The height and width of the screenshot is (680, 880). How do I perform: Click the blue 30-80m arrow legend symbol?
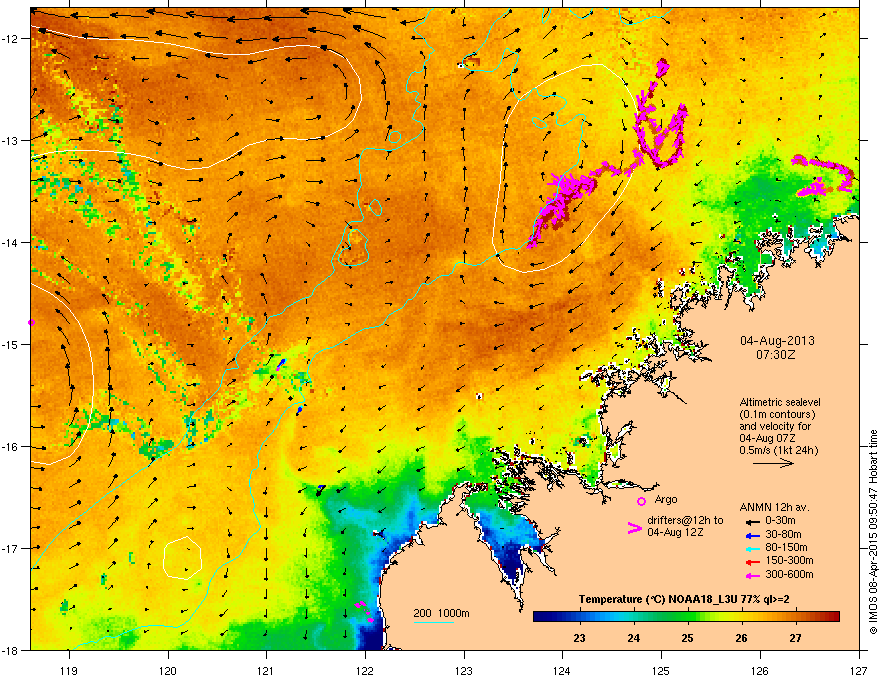click(x=753, y=536)
